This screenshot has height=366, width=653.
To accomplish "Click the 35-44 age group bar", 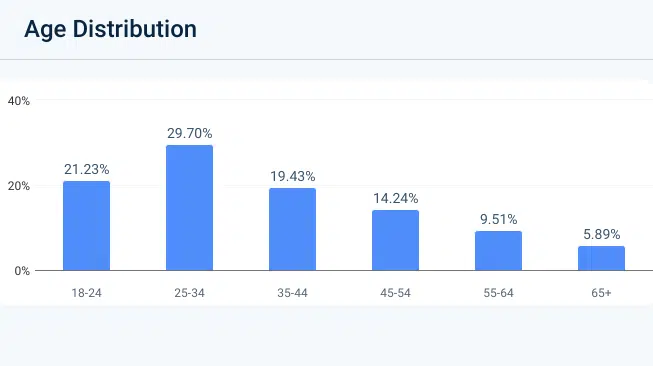I will coord(292,229).
